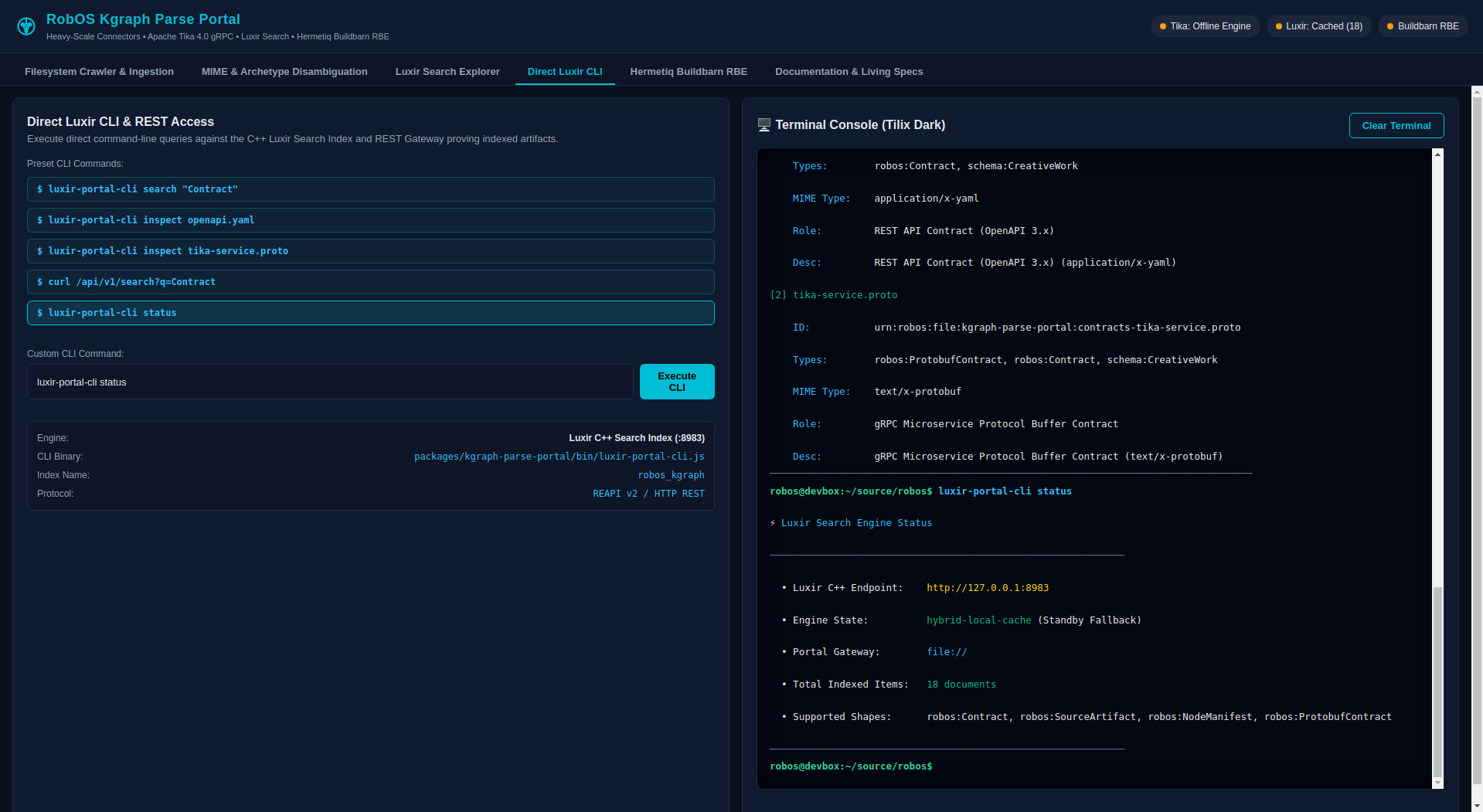
Task: Click the Luxir: Cached (18) status badge
Action: pos(1319,26)
